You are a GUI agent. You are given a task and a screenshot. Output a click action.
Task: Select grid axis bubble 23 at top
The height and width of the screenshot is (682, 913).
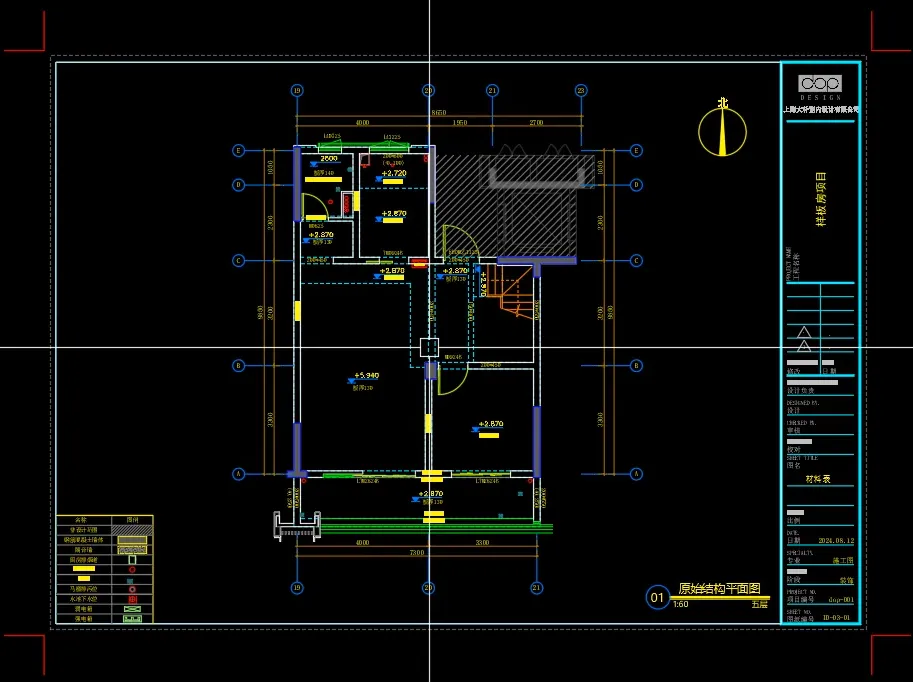point(581,90)
